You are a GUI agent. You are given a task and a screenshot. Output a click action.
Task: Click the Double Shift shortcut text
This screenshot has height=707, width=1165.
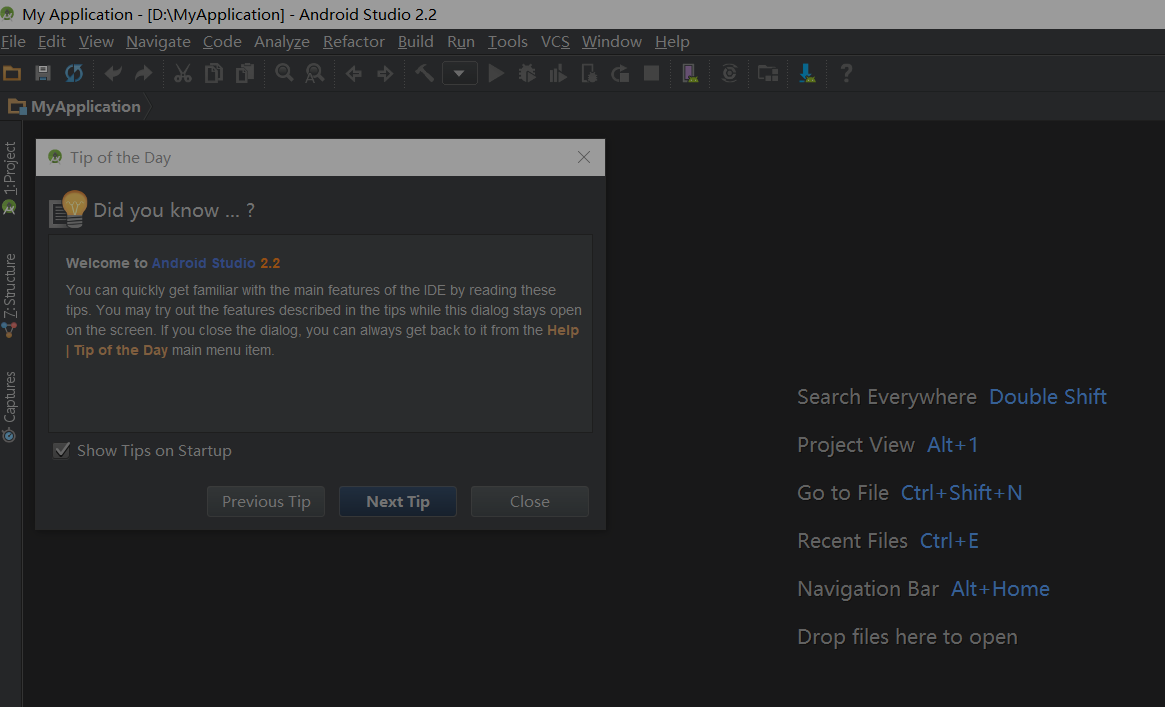tap(1048, 397)
